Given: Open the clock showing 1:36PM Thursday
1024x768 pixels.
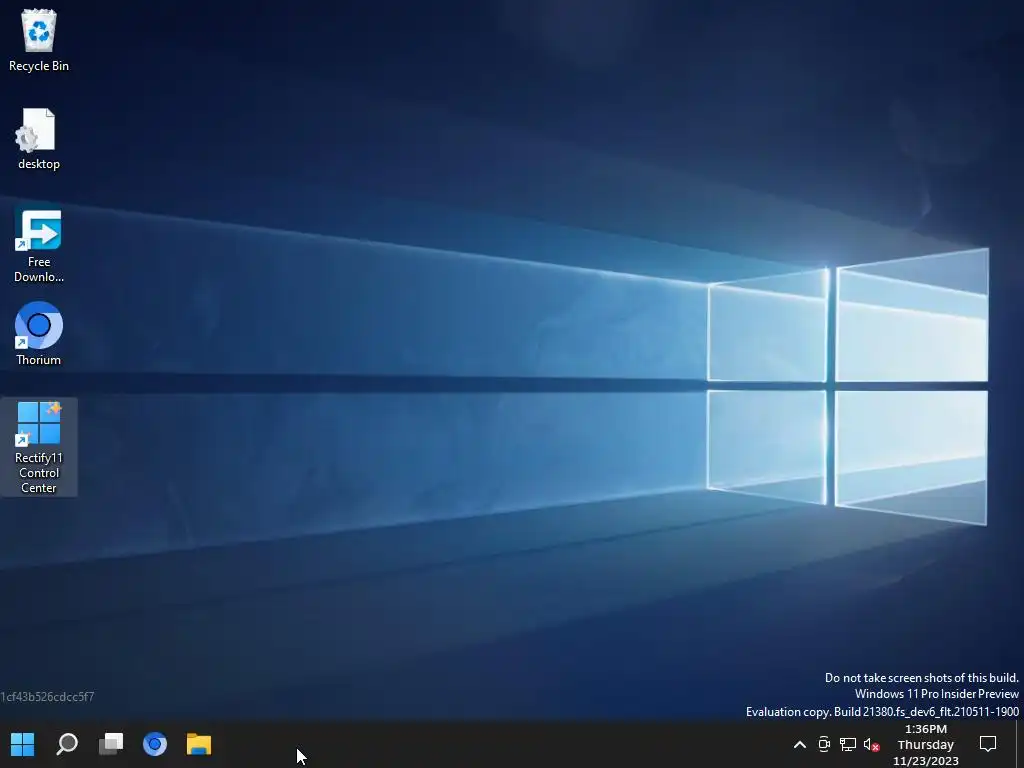Looking at the screenshot, I should tap(925, 745).
